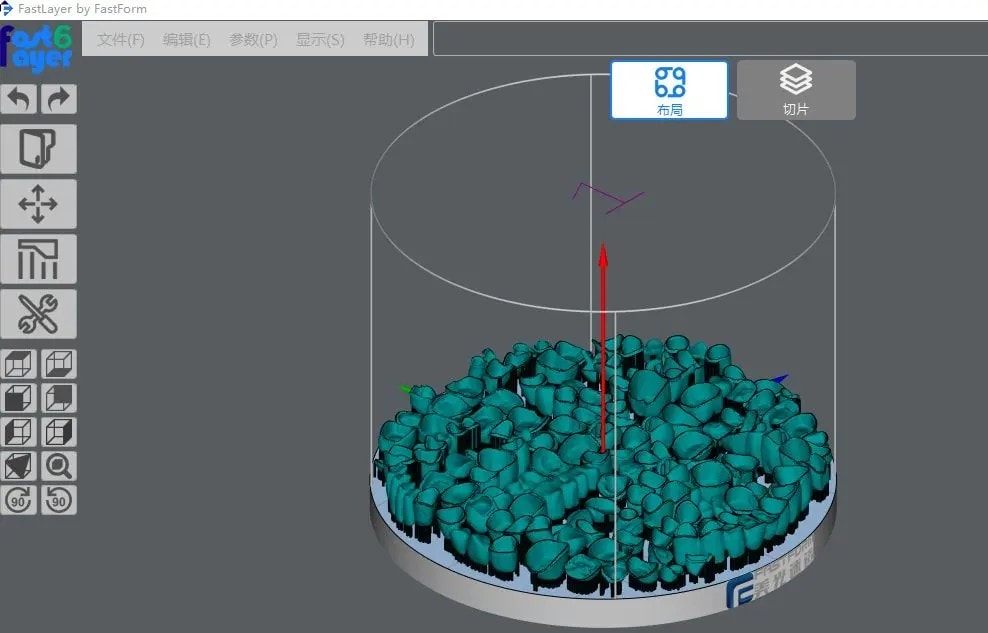
Task: Open the 参数(P) menu
Action: click(253, 40)
